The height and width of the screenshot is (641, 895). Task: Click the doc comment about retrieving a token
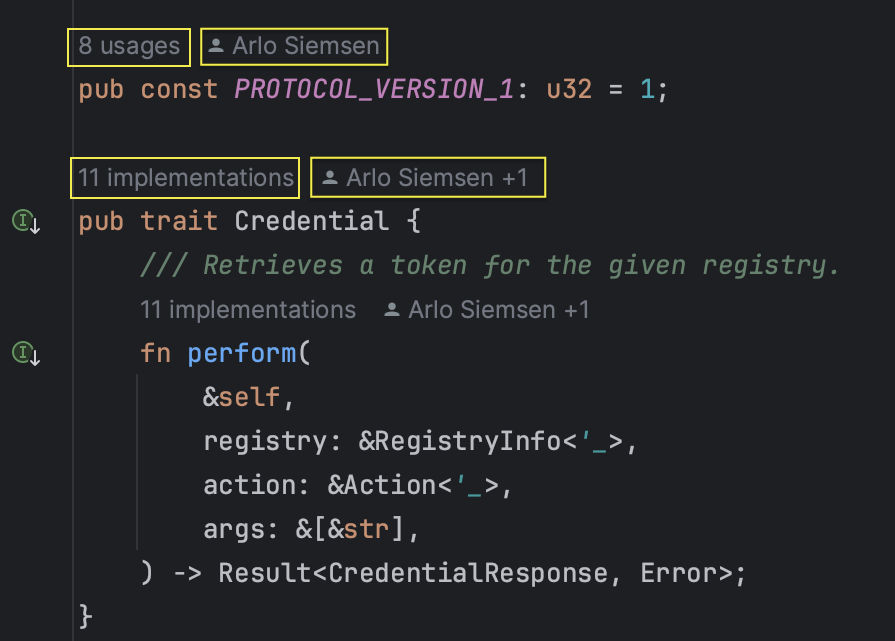pyautogui.click(x=490, y=264)
